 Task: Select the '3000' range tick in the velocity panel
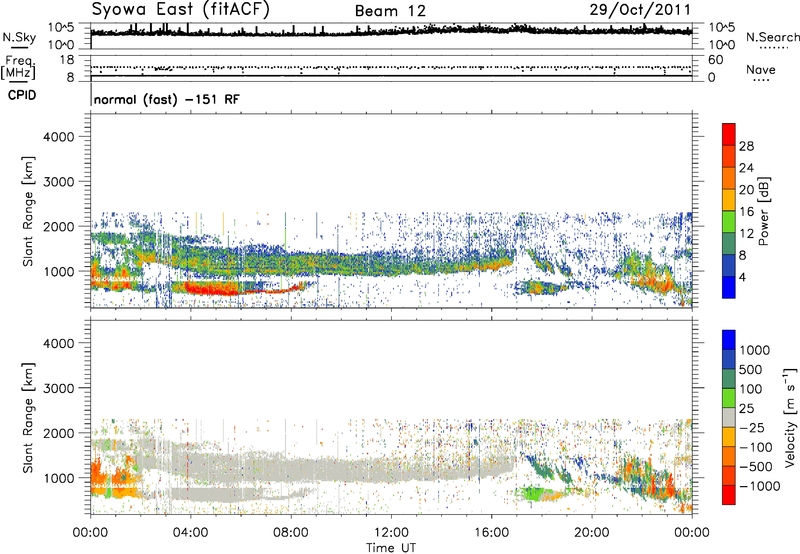58,388
